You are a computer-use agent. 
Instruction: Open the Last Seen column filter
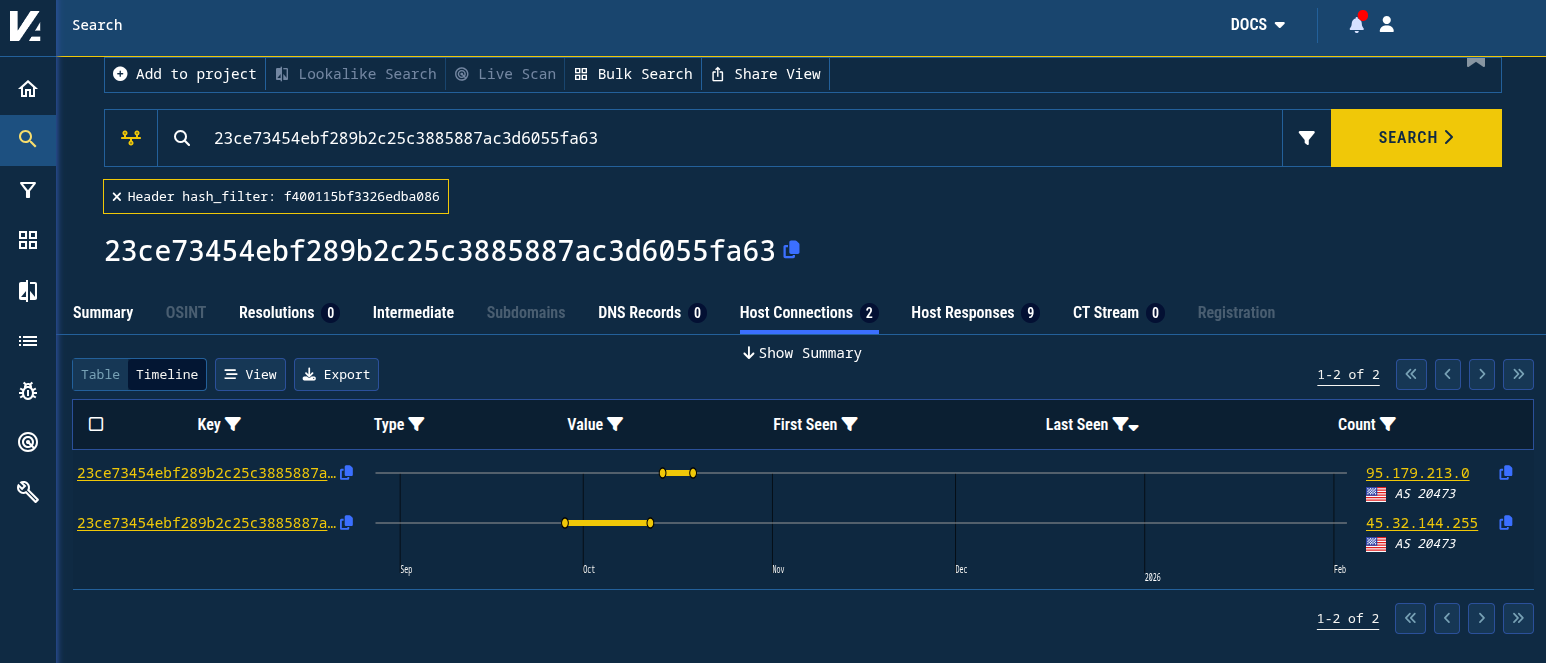click(1122, 424)
